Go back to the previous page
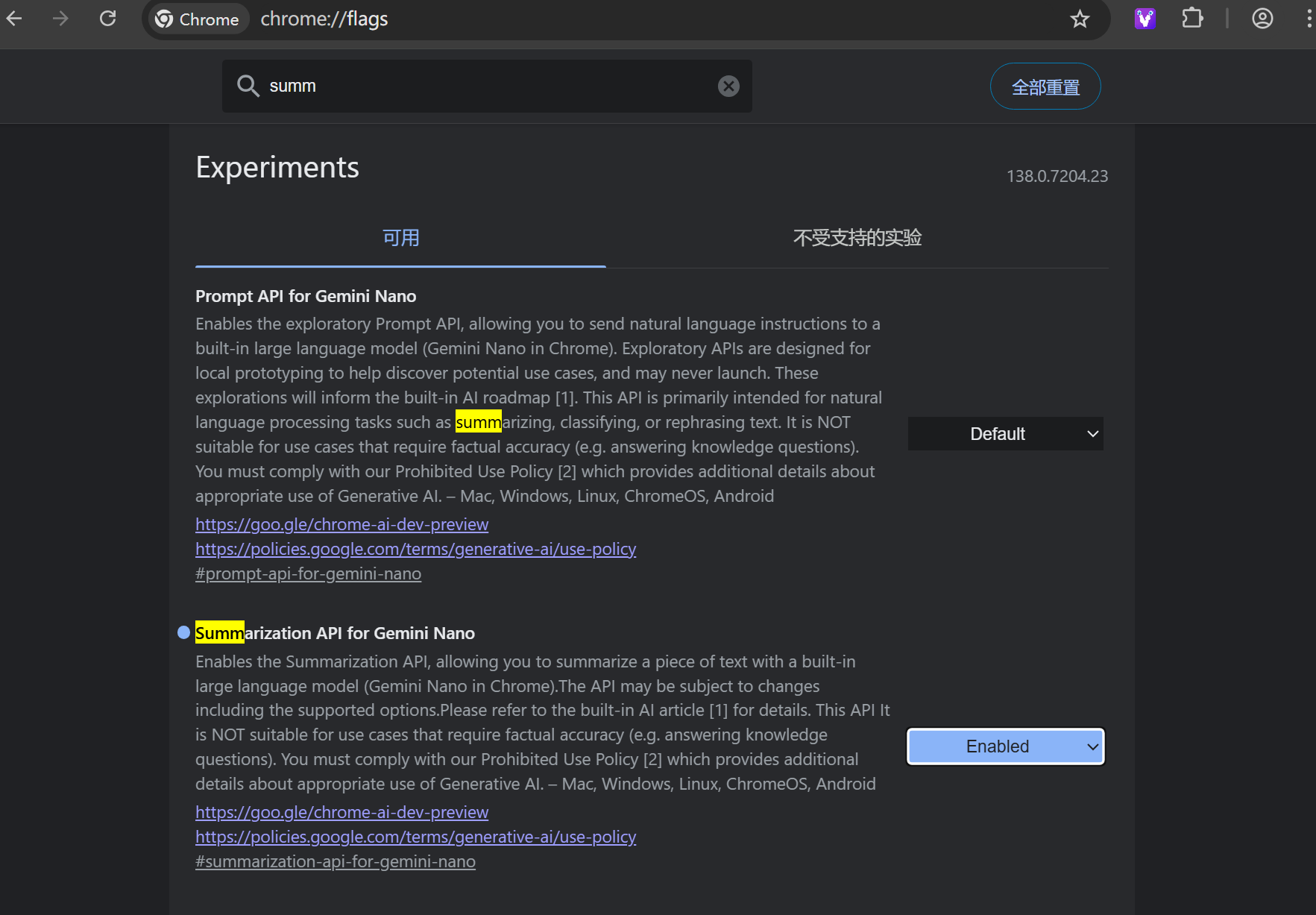 click(x=14, y=19)
